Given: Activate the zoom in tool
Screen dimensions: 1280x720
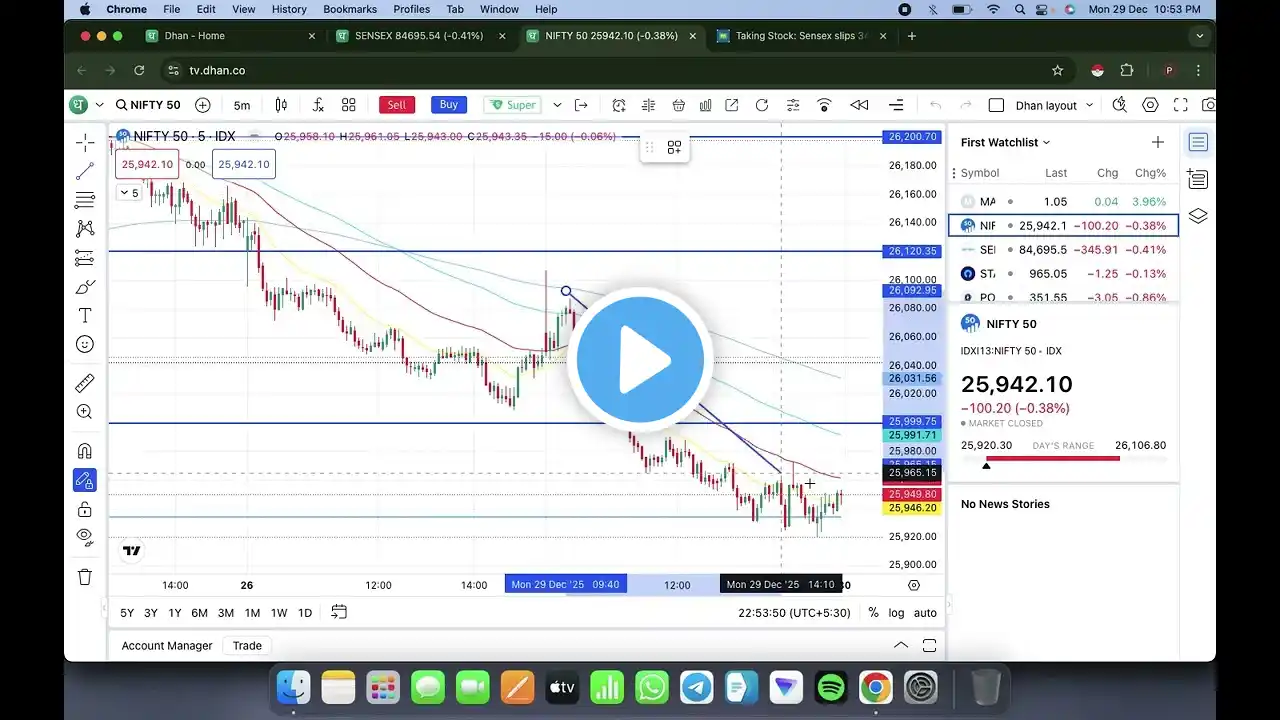Looking at the screenshot, I should pyautogui.click(x=85, y=412).
